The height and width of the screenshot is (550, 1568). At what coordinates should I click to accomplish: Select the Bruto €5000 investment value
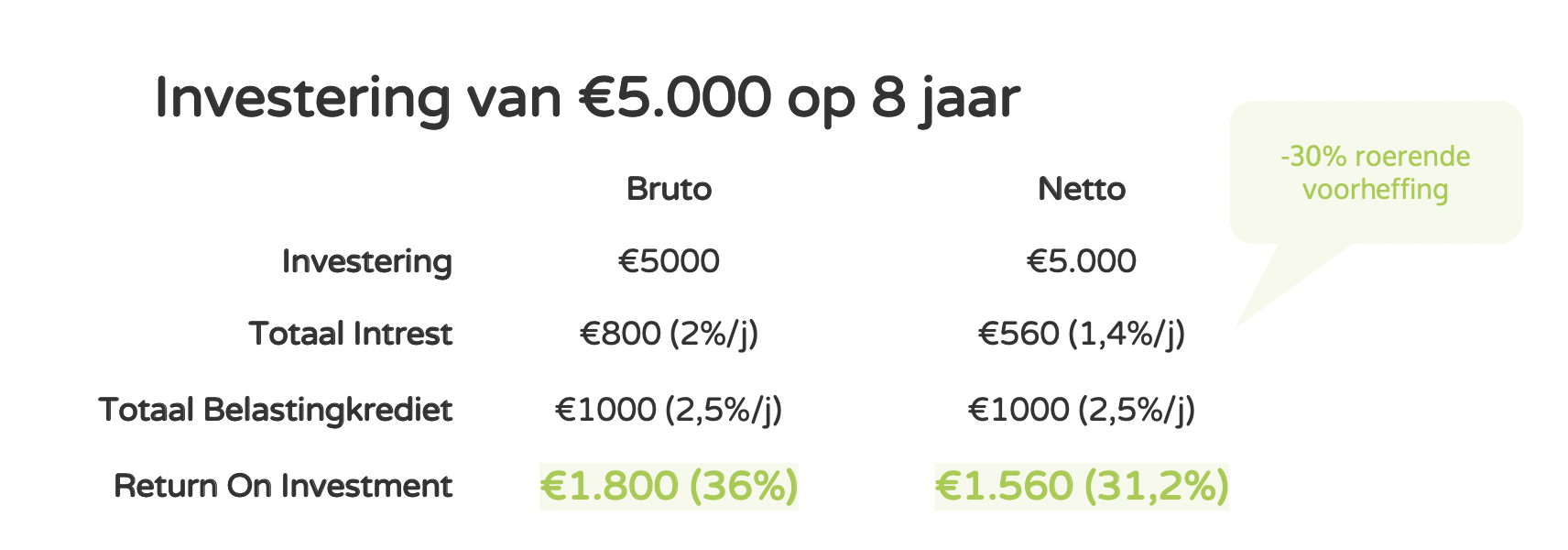click(669, 261)
